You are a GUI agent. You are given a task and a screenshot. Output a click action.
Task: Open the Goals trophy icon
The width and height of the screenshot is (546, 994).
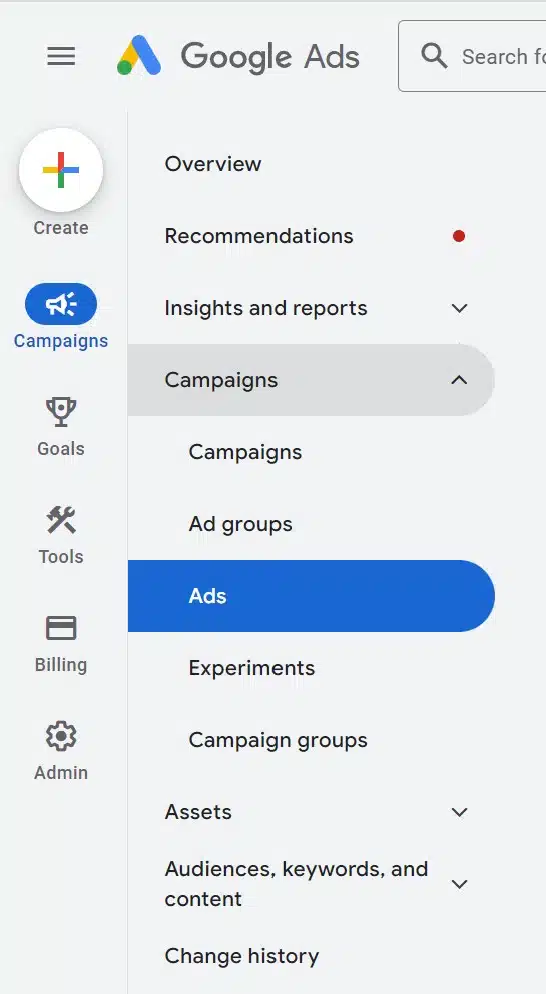[61, 412]
